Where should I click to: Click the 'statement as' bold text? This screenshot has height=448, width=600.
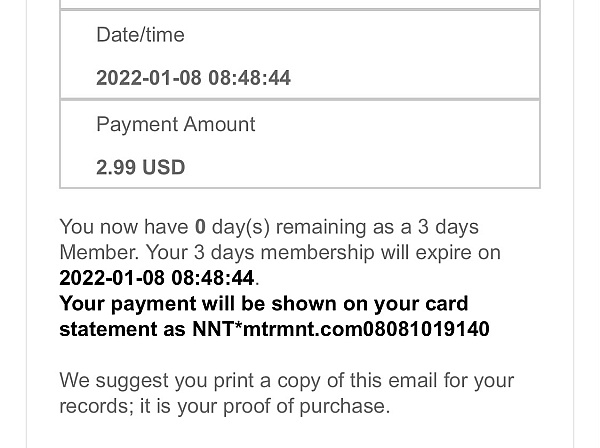pos(122,329)
